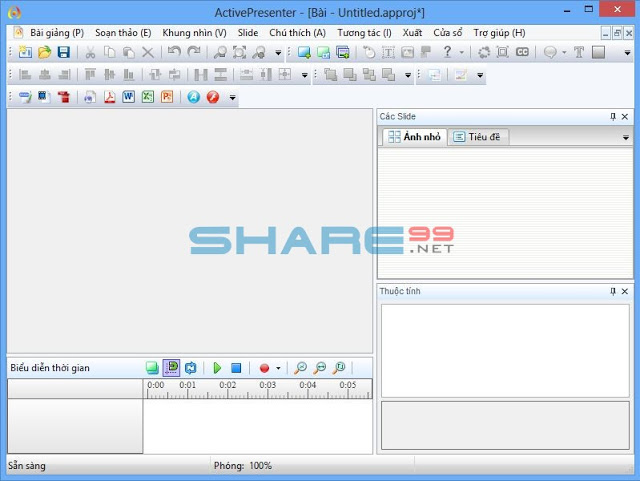This screenshot has height=481, width=640.
Task: Click the Align top edges icon
Action: (90, 74)
